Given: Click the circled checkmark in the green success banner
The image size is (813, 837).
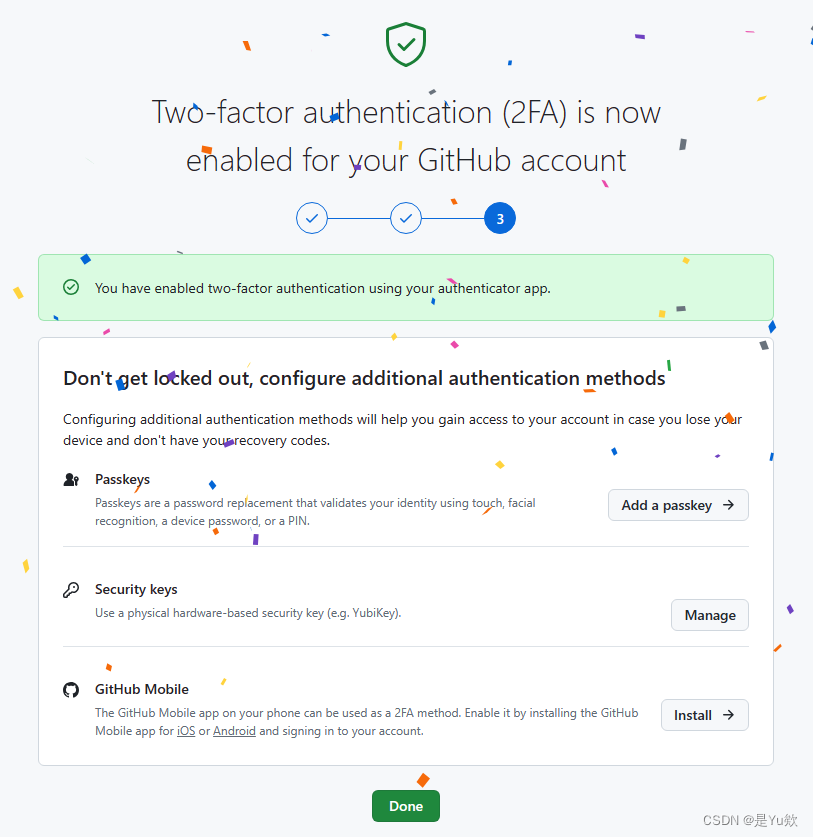Looking at the screenshot, I should click(71, 287).
